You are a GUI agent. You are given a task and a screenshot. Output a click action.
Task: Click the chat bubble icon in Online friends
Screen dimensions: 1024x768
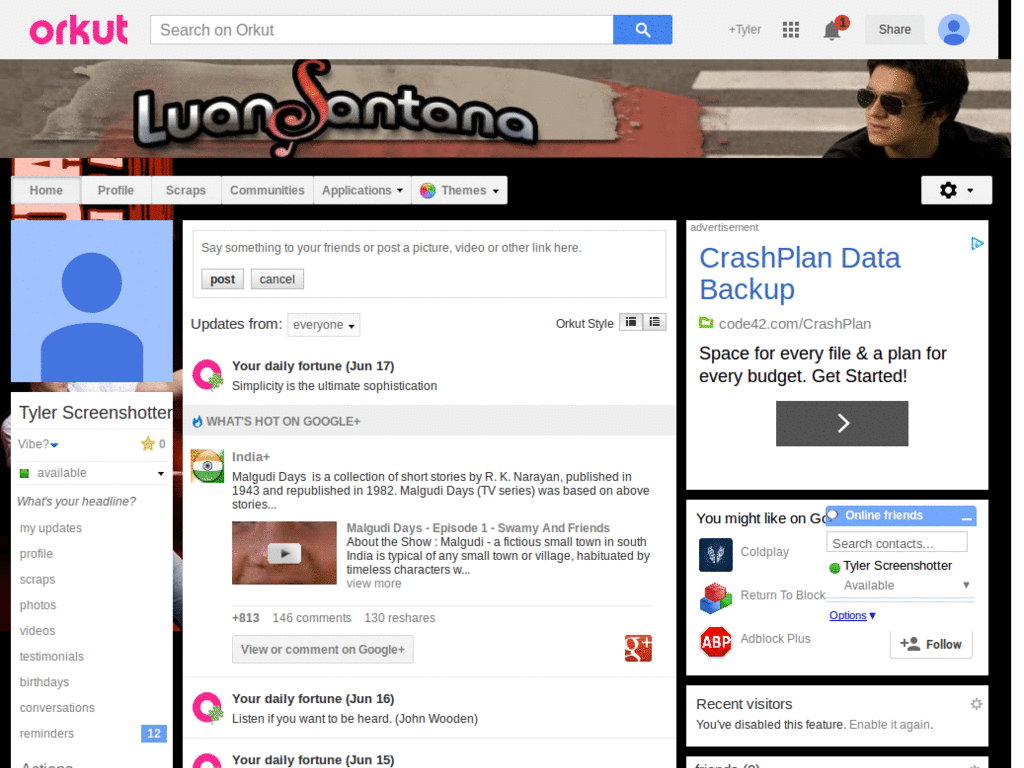(833, 515)
